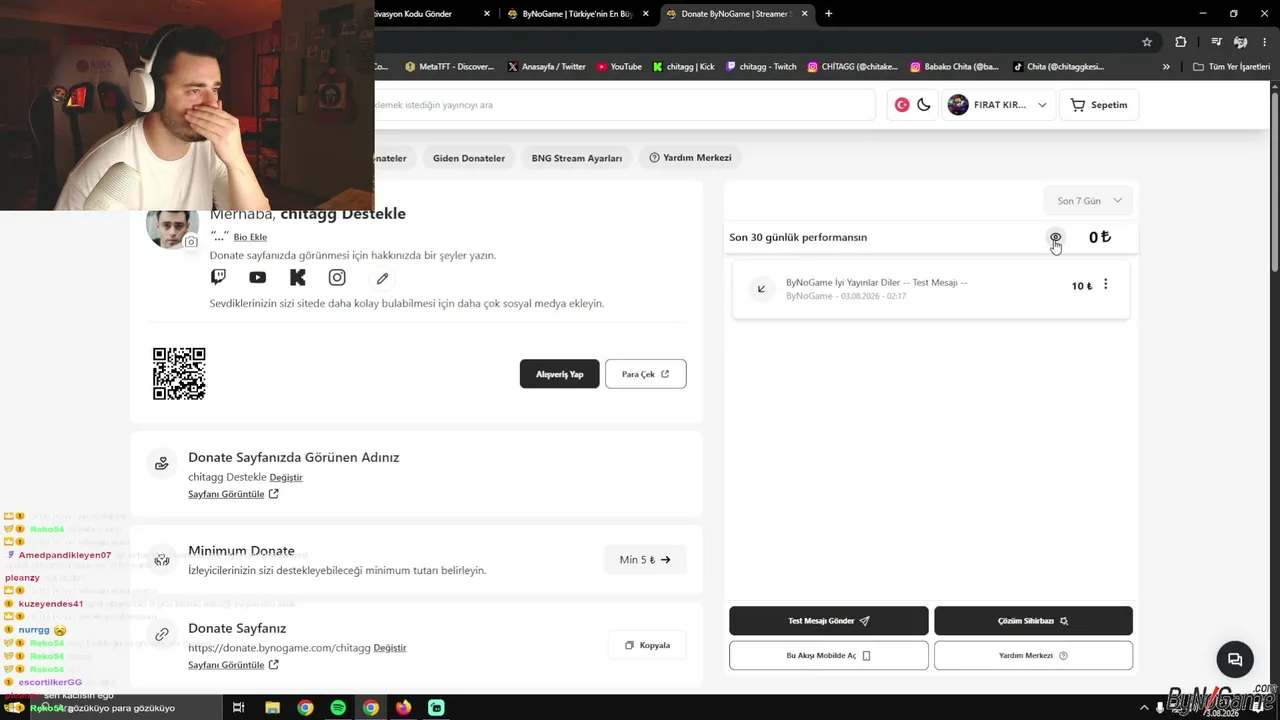Open the Kick social link icon

tap(297, 277)
